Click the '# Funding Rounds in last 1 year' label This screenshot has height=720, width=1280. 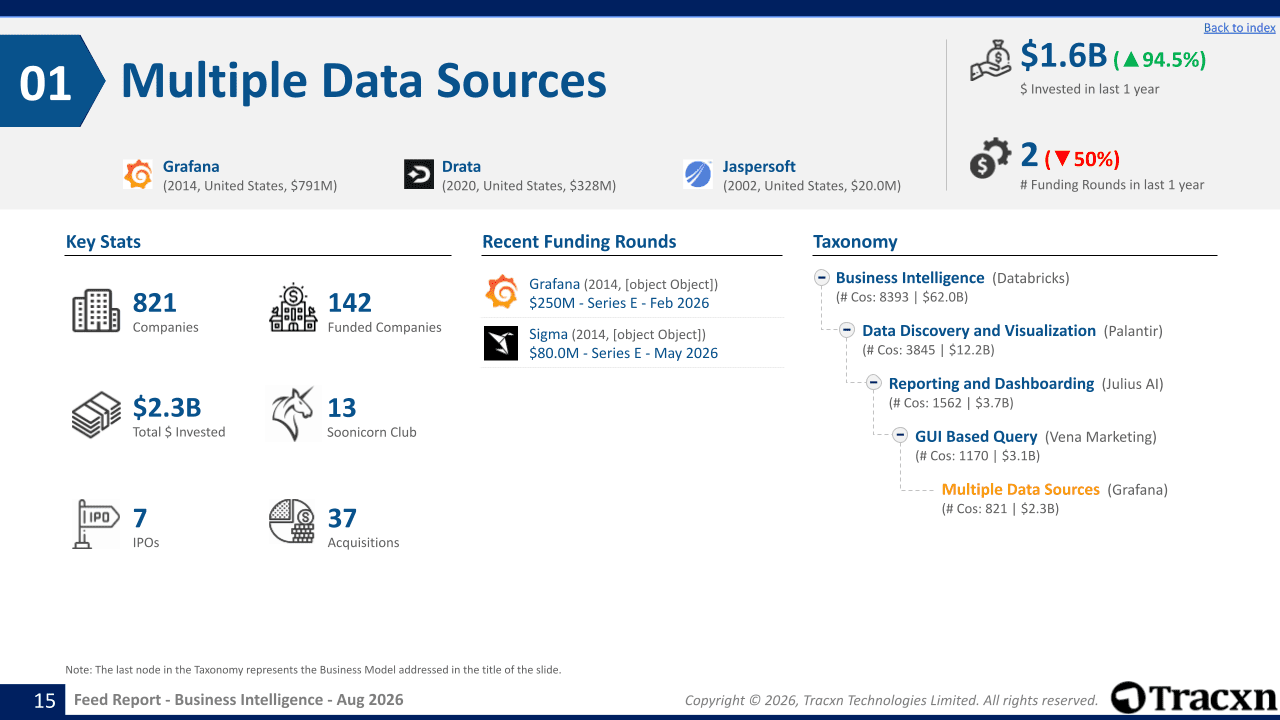(1112, 185)
